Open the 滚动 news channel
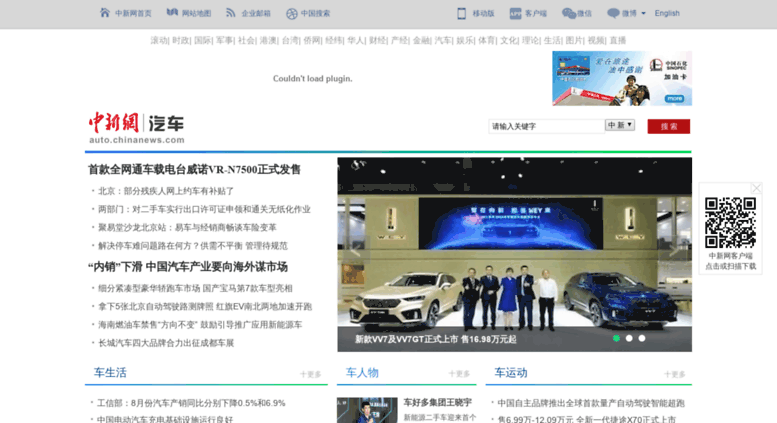777x423 pixels. (159, 40)
